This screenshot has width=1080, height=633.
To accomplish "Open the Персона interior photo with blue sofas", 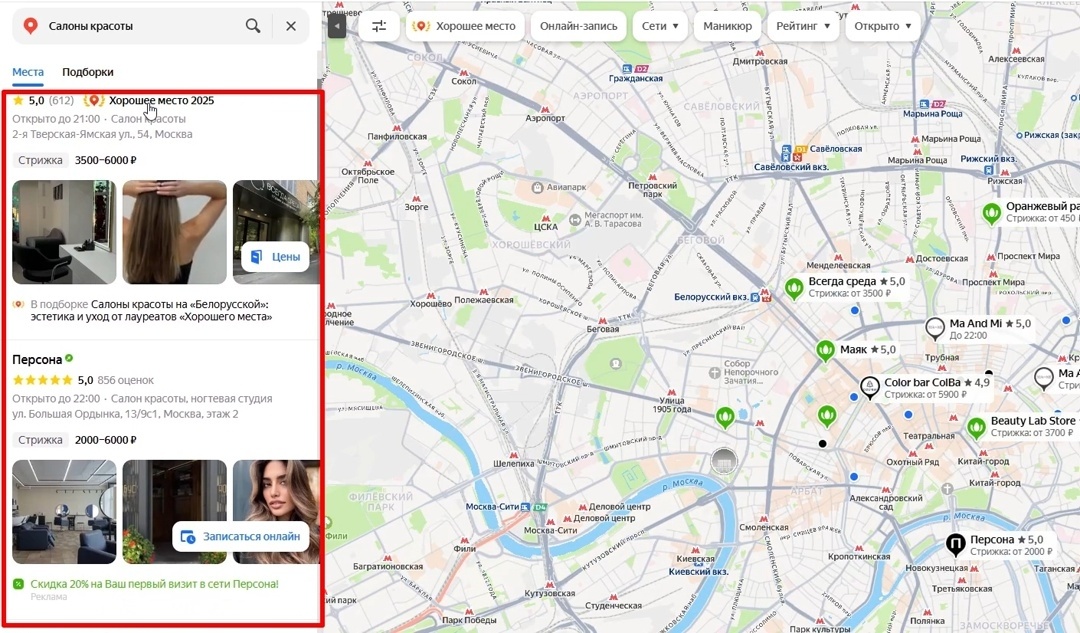I will coord(64,512).
